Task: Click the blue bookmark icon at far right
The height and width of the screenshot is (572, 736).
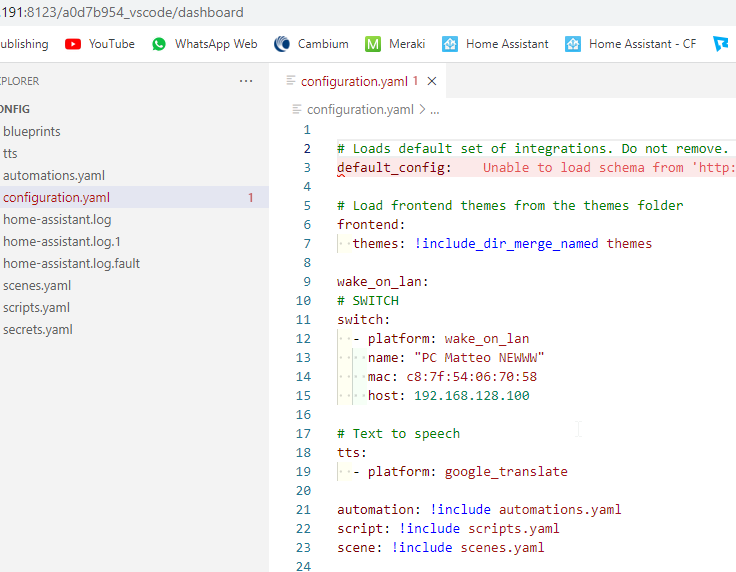Action: pos(720,44)
